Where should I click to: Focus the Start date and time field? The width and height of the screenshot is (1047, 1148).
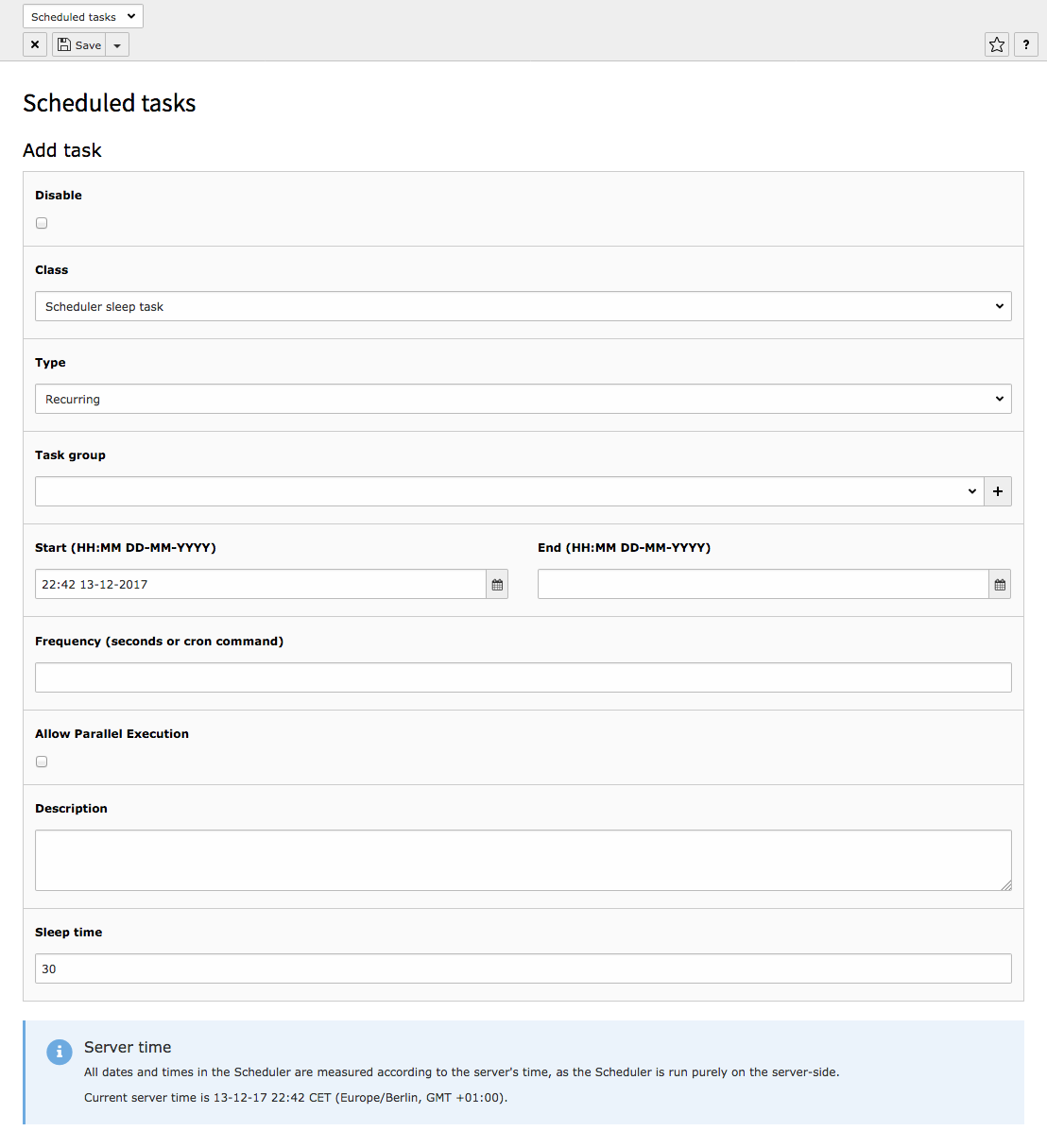click(x=260, y=585)
